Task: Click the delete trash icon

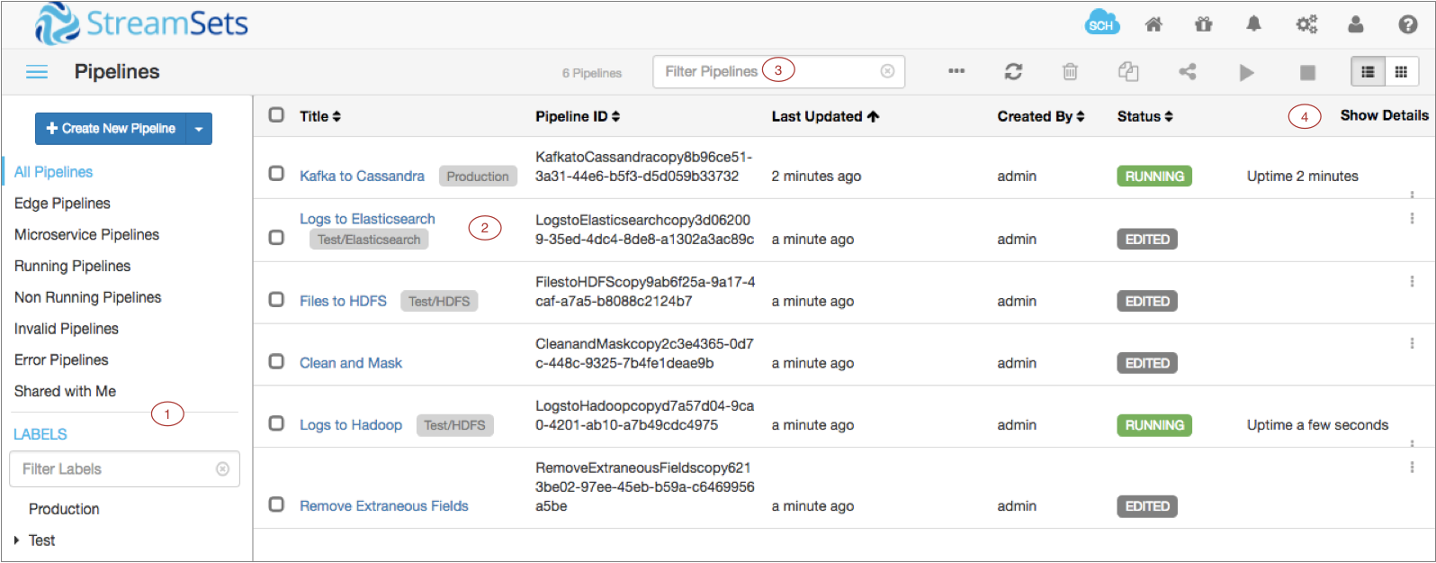Action: [x=1070, y=72]
